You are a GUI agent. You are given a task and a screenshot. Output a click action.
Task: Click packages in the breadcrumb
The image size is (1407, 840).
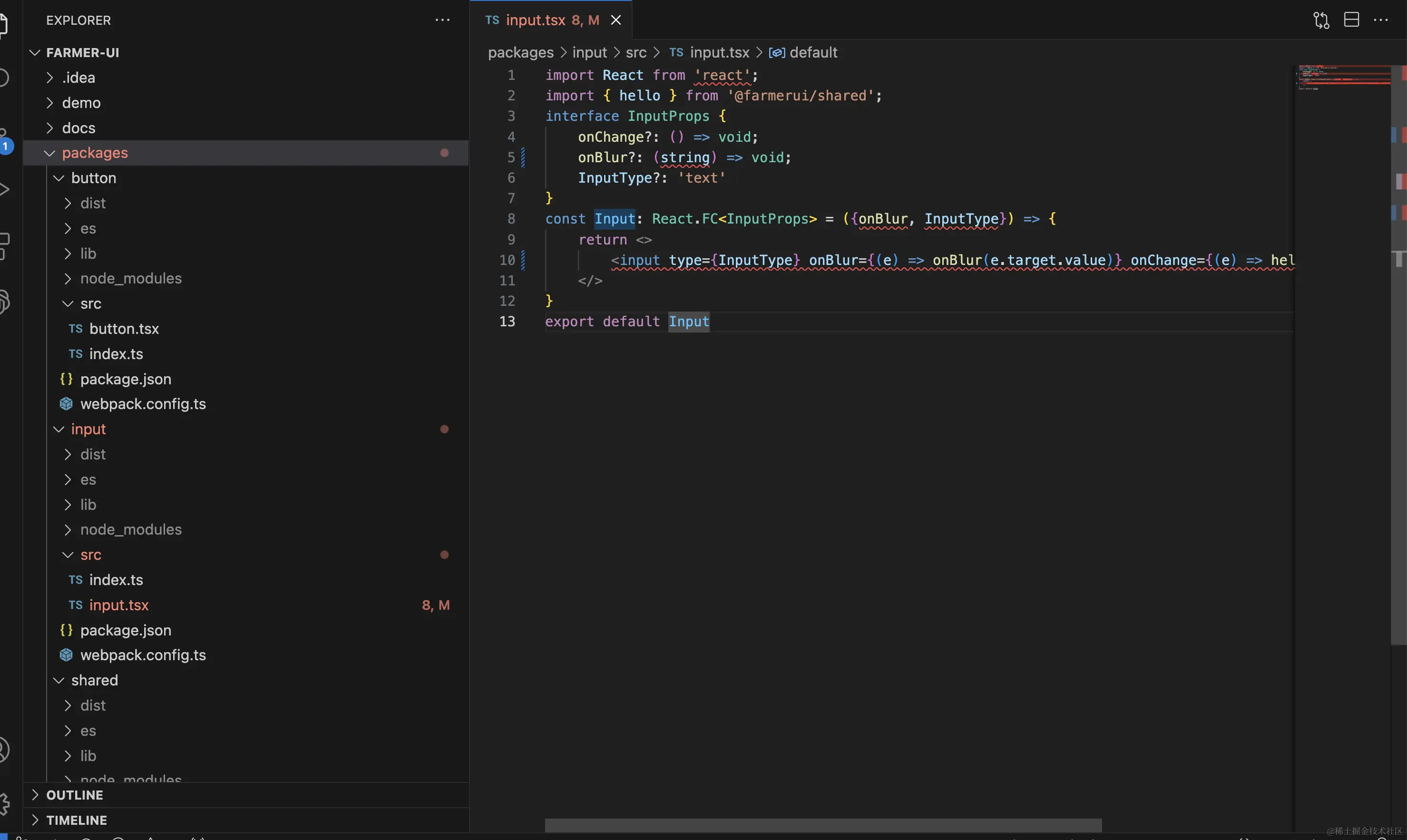[521, 53]
